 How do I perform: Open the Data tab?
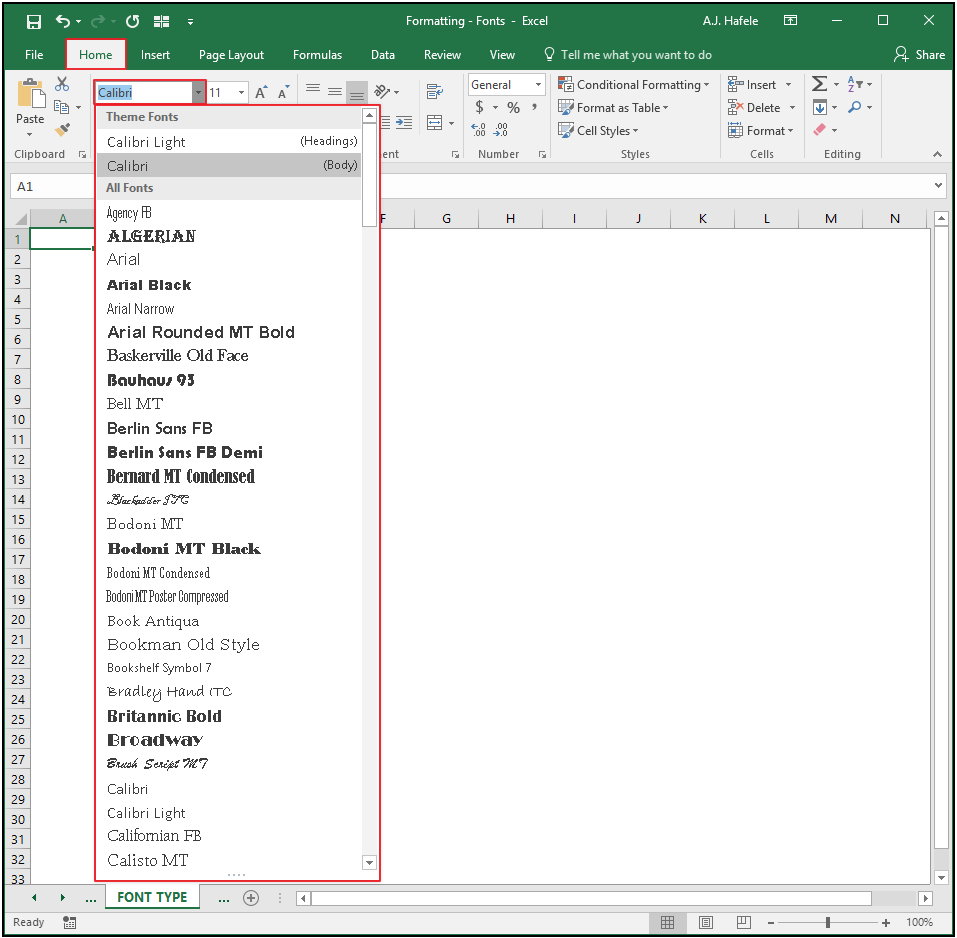(x=383, y=55)
